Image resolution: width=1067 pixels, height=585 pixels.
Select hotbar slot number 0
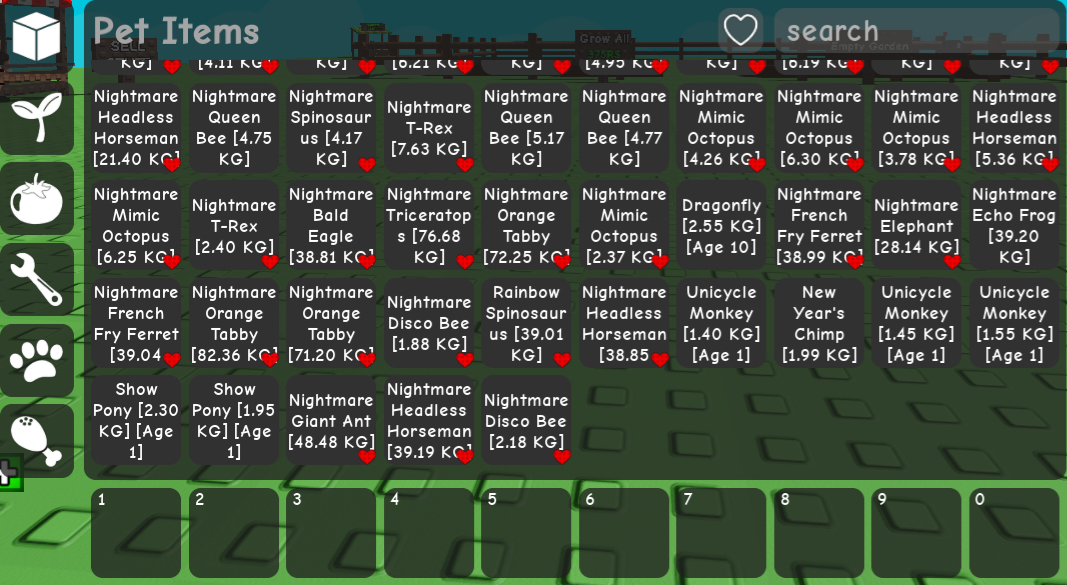[x=1014, y=533]
